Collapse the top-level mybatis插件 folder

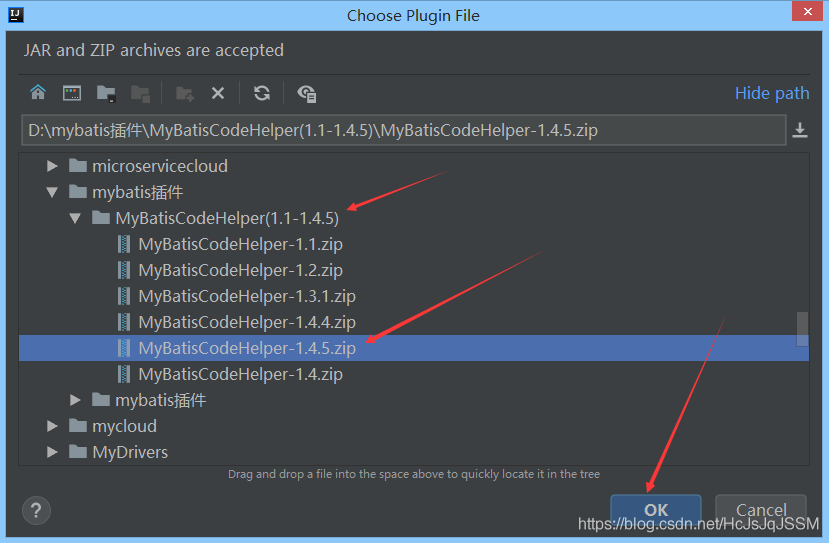tap(52, 192)
